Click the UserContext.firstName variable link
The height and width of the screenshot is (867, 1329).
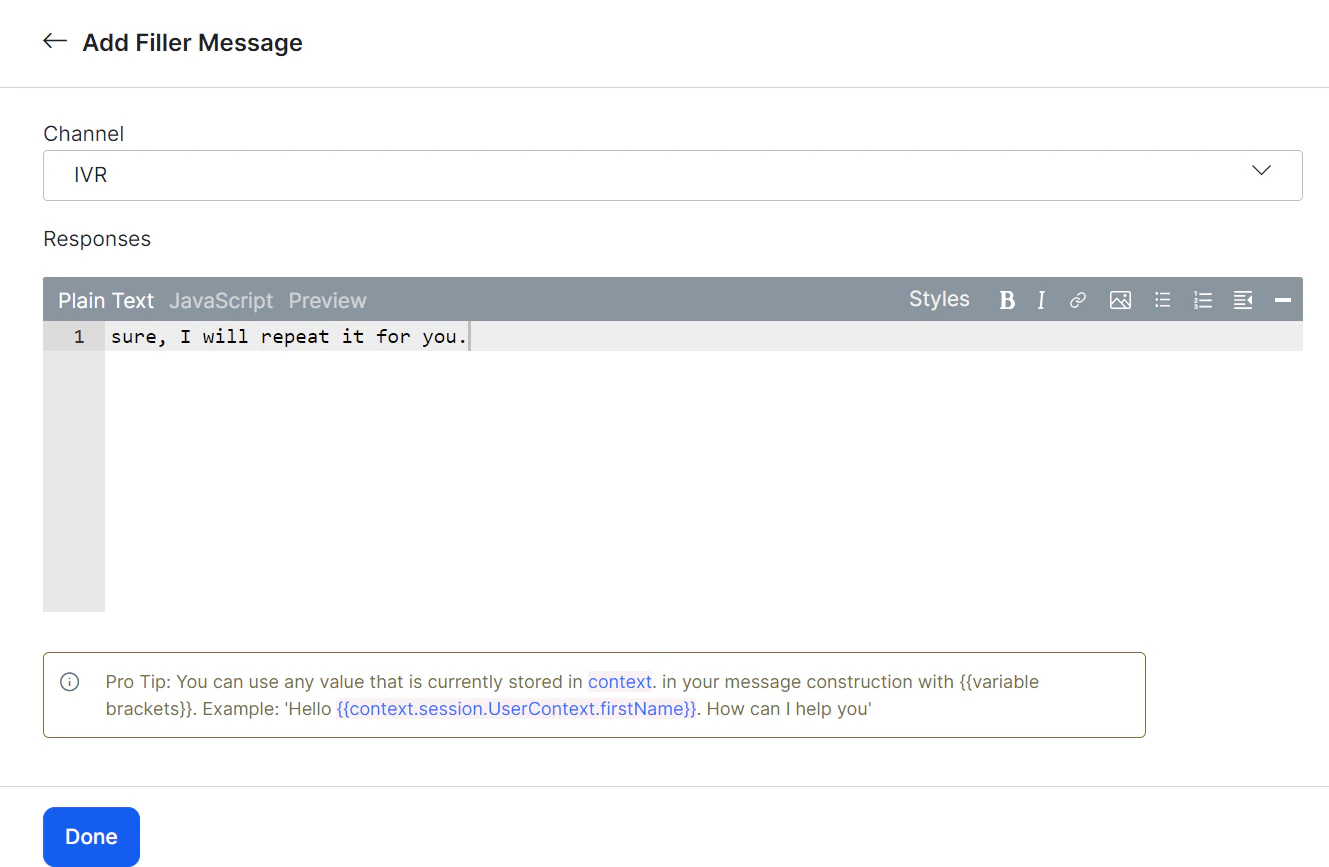(x=518, y=708)
